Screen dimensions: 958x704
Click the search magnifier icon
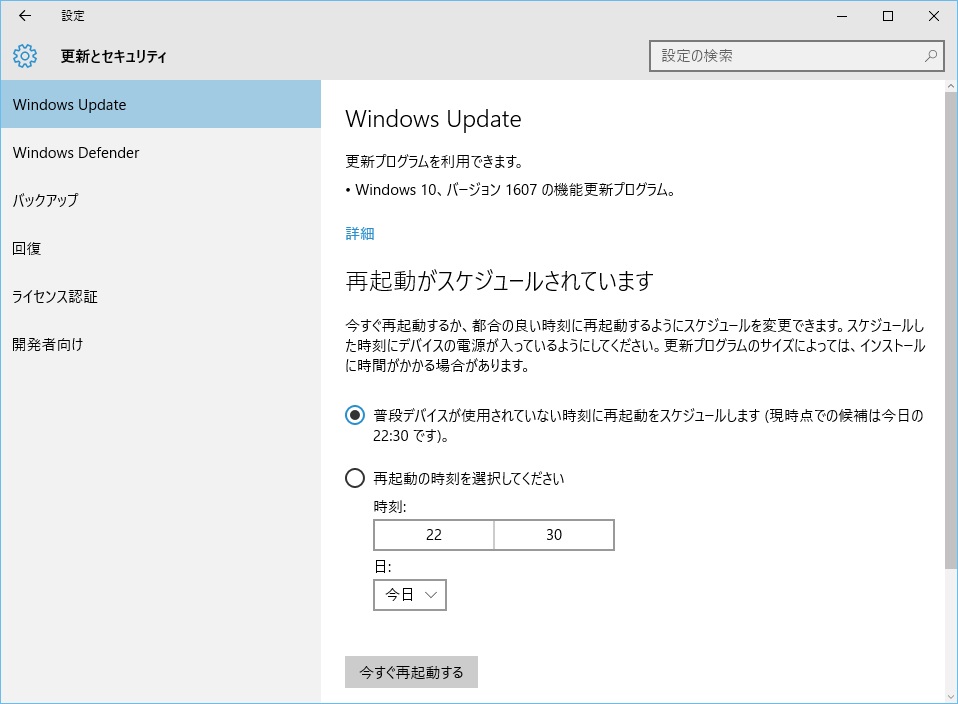coord(931,56)
